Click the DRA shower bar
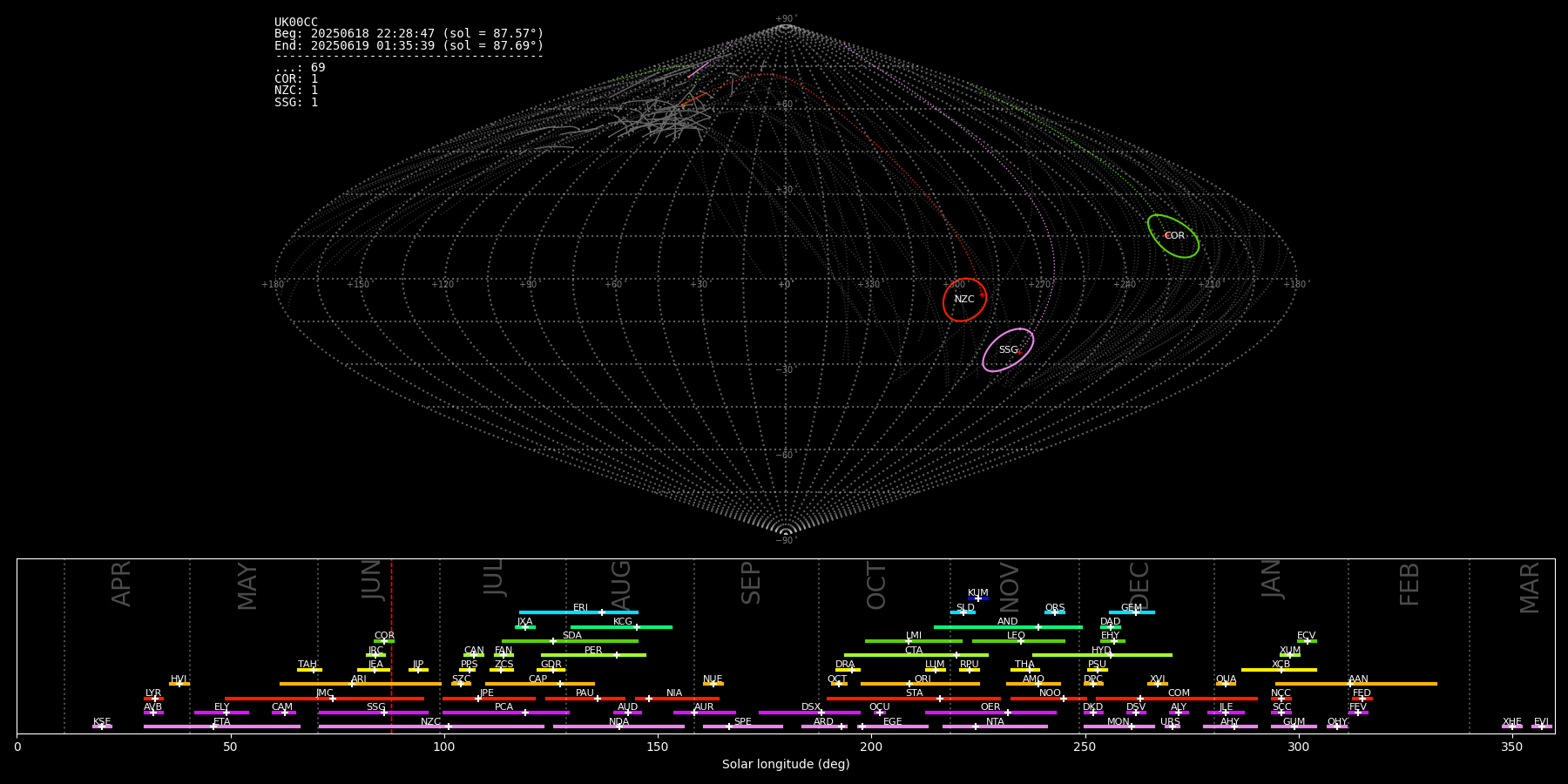Image resolution: width=1568 pixels, height=784 pixels. click(x=848, y=670)
